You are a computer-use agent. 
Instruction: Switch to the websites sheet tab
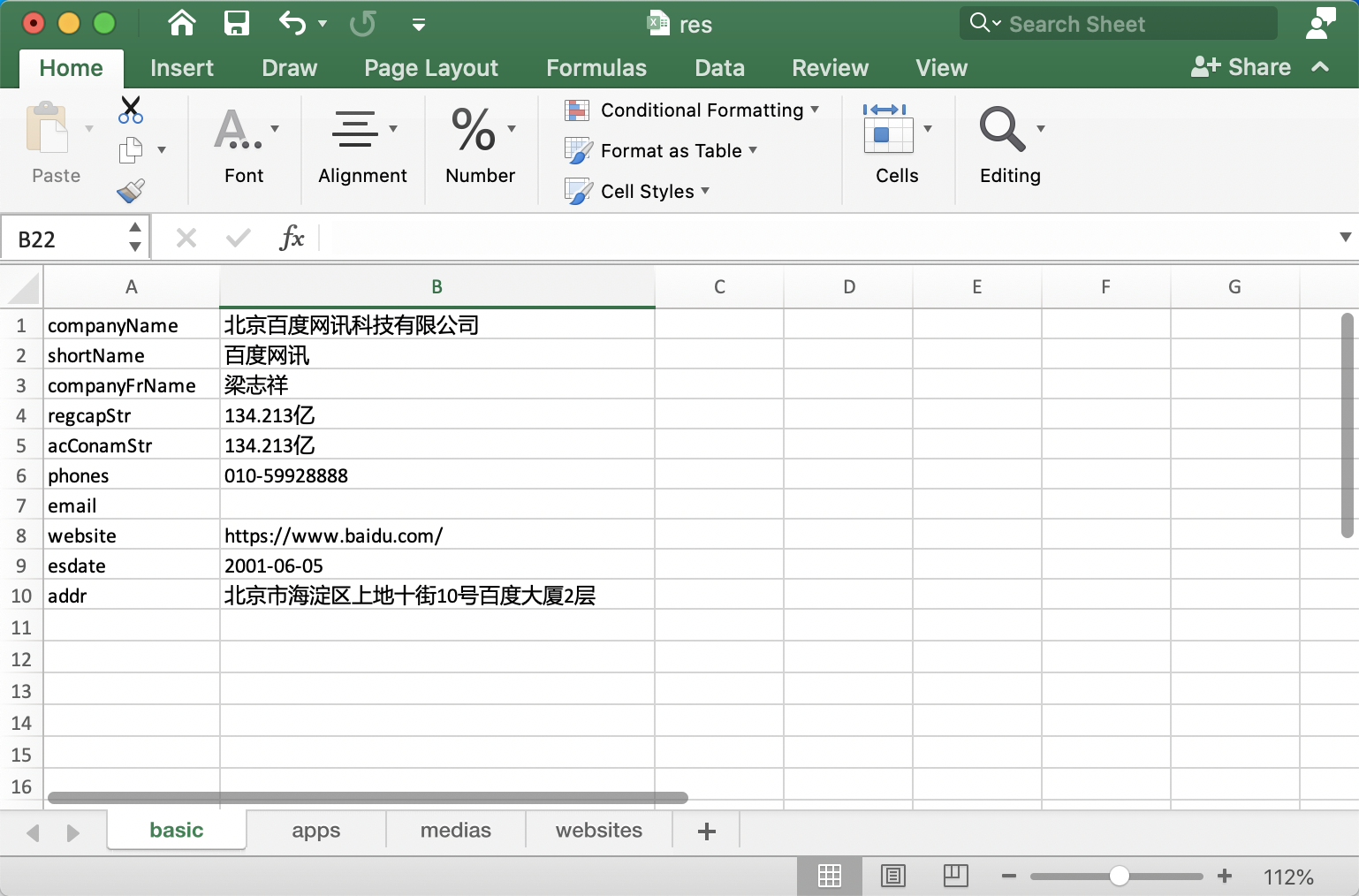[x=599, y=831]
